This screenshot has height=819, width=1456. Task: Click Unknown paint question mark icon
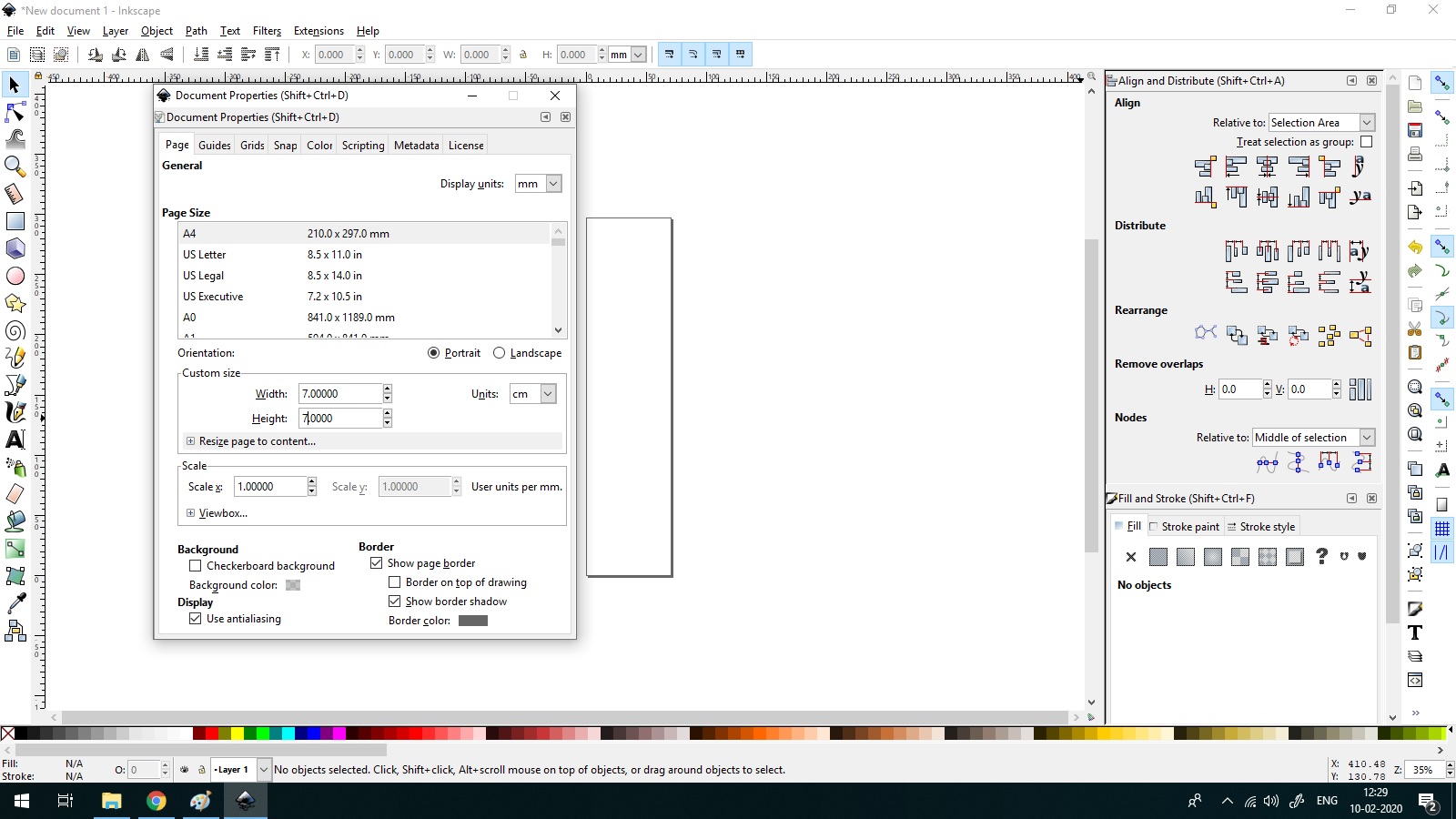(x=1321, y=556)
